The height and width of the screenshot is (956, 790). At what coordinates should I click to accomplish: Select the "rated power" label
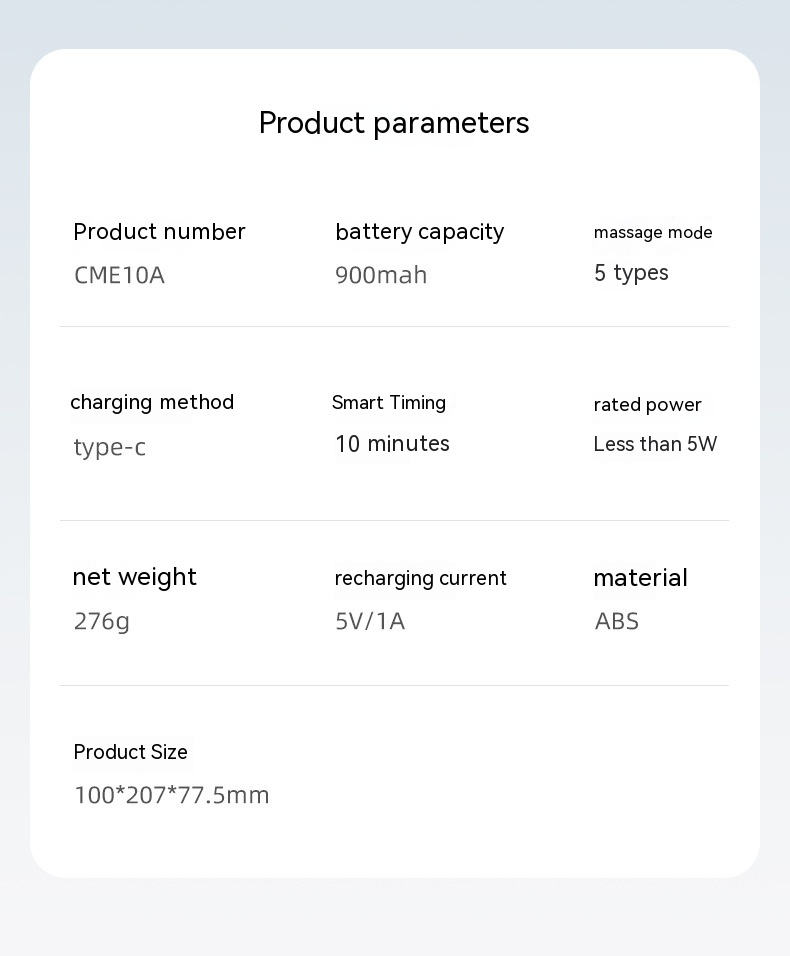click(647, 405)
